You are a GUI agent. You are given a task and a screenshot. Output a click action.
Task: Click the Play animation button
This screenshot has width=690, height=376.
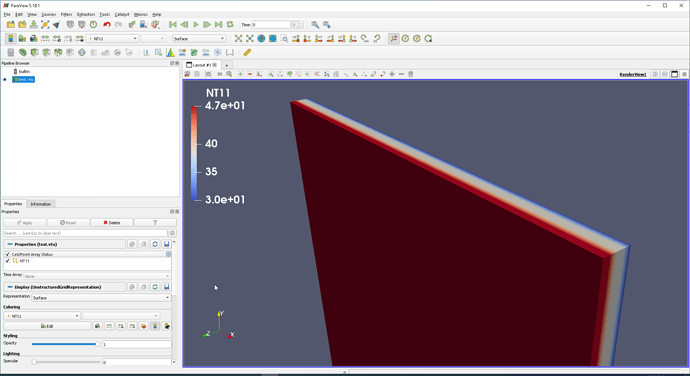[x=196, y=25]
